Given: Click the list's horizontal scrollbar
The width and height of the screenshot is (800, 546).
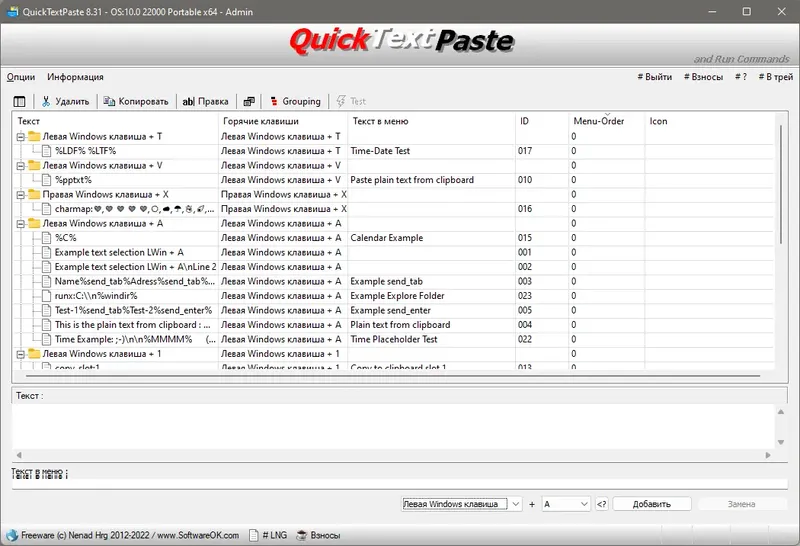Looking at the screenshot, I should 393,376.
